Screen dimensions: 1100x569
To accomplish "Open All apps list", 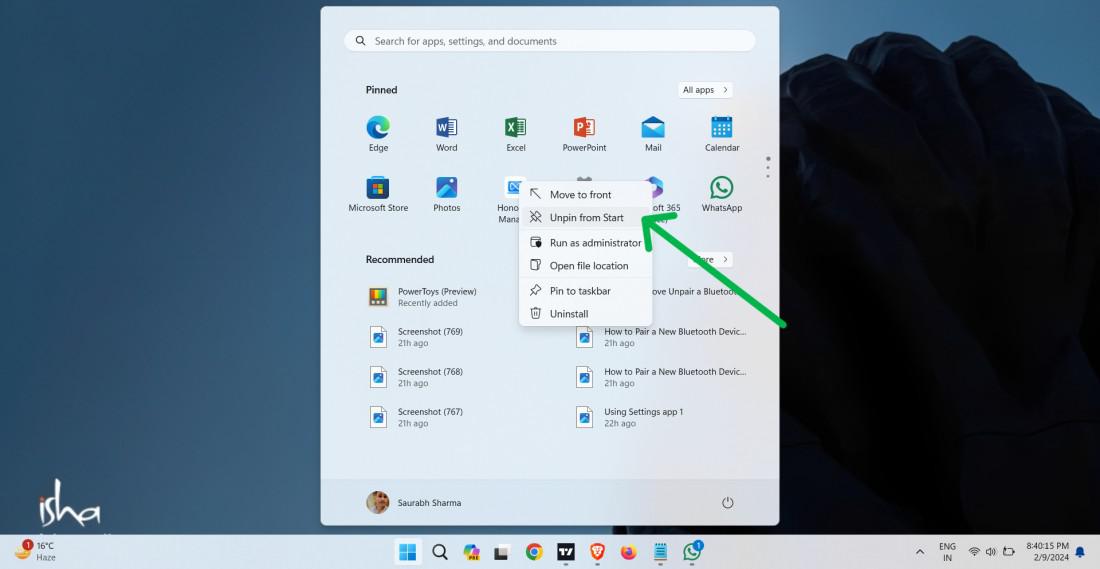I will (705, 90).
